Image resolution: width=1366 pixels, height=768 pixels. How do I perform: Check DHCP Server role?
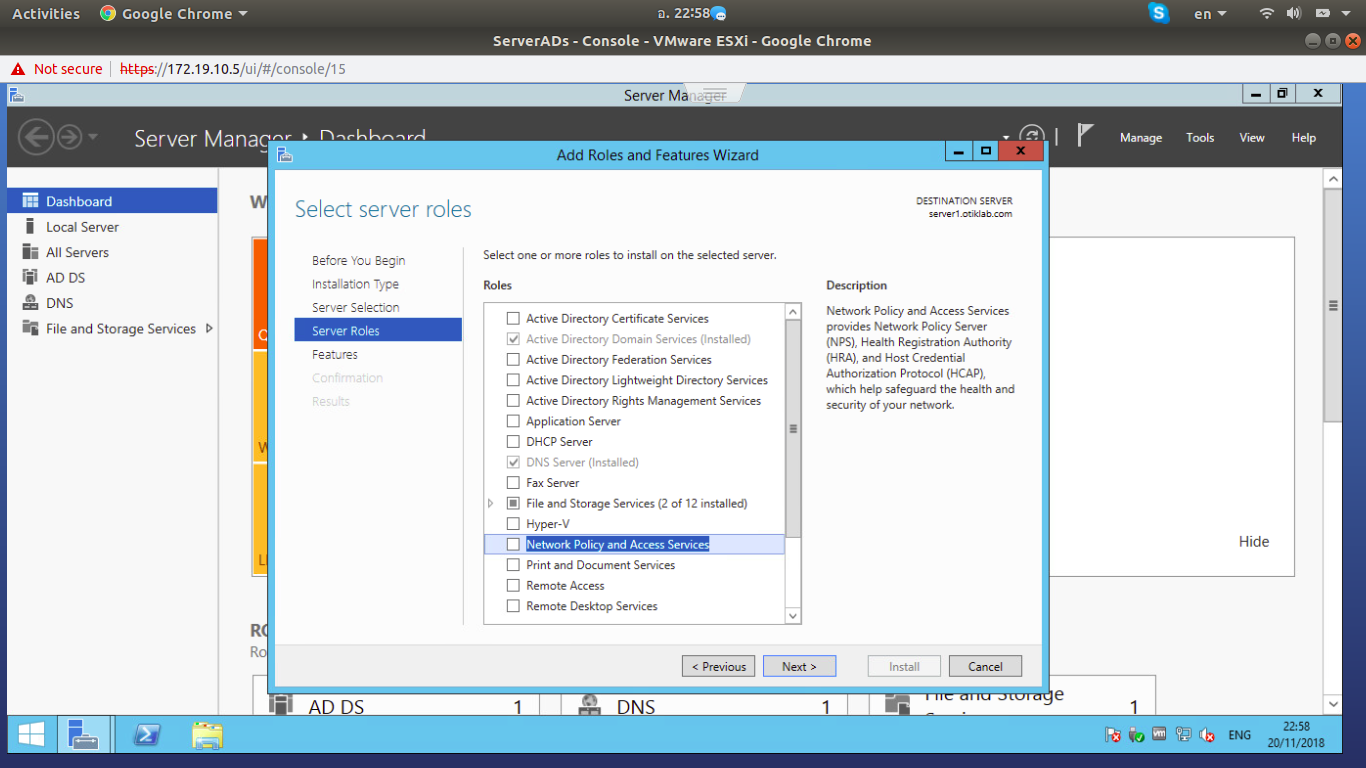click(513, 441)
